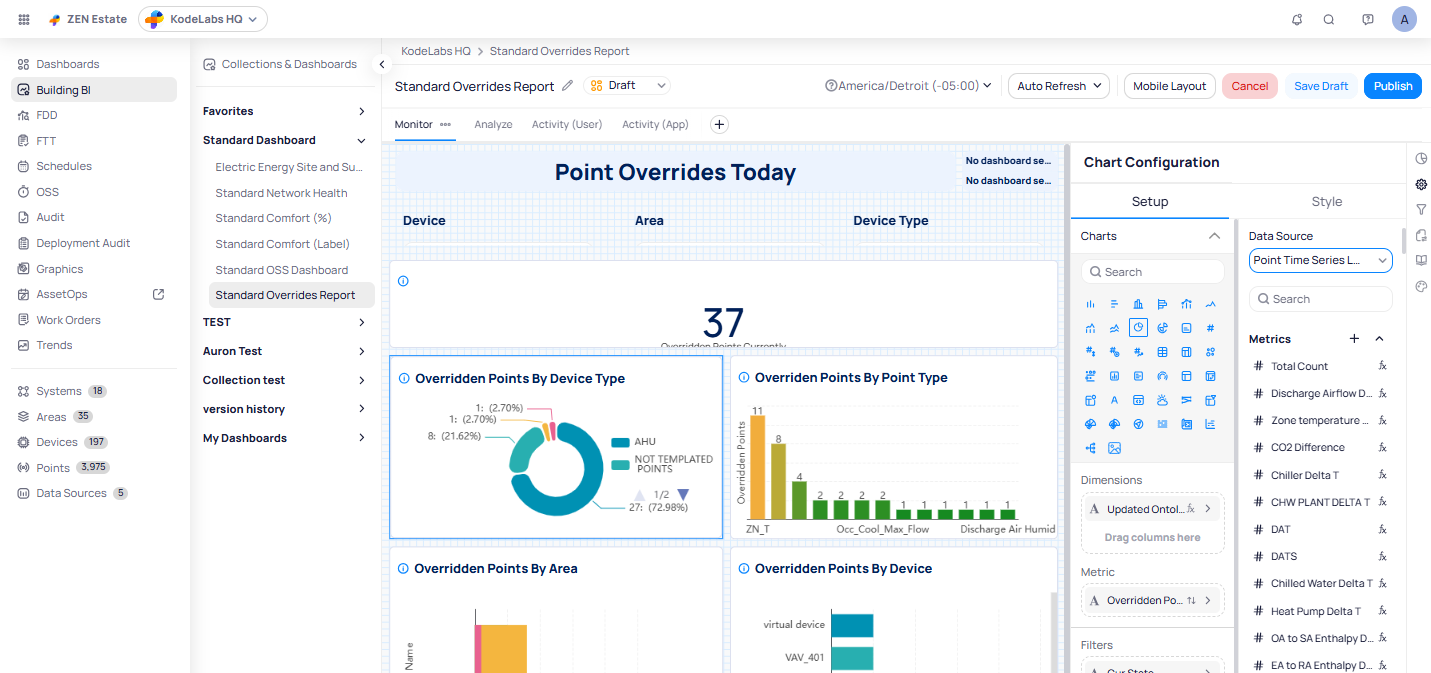Switch to the Style tab
This screenshot has width=1431, height=673.
pyautogui.click(x=1326, y=202)
